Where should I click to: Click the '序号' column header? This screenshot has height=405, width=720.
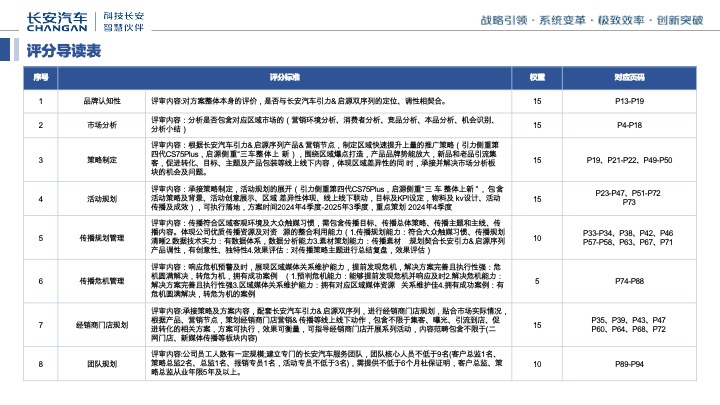coord(41,77)
